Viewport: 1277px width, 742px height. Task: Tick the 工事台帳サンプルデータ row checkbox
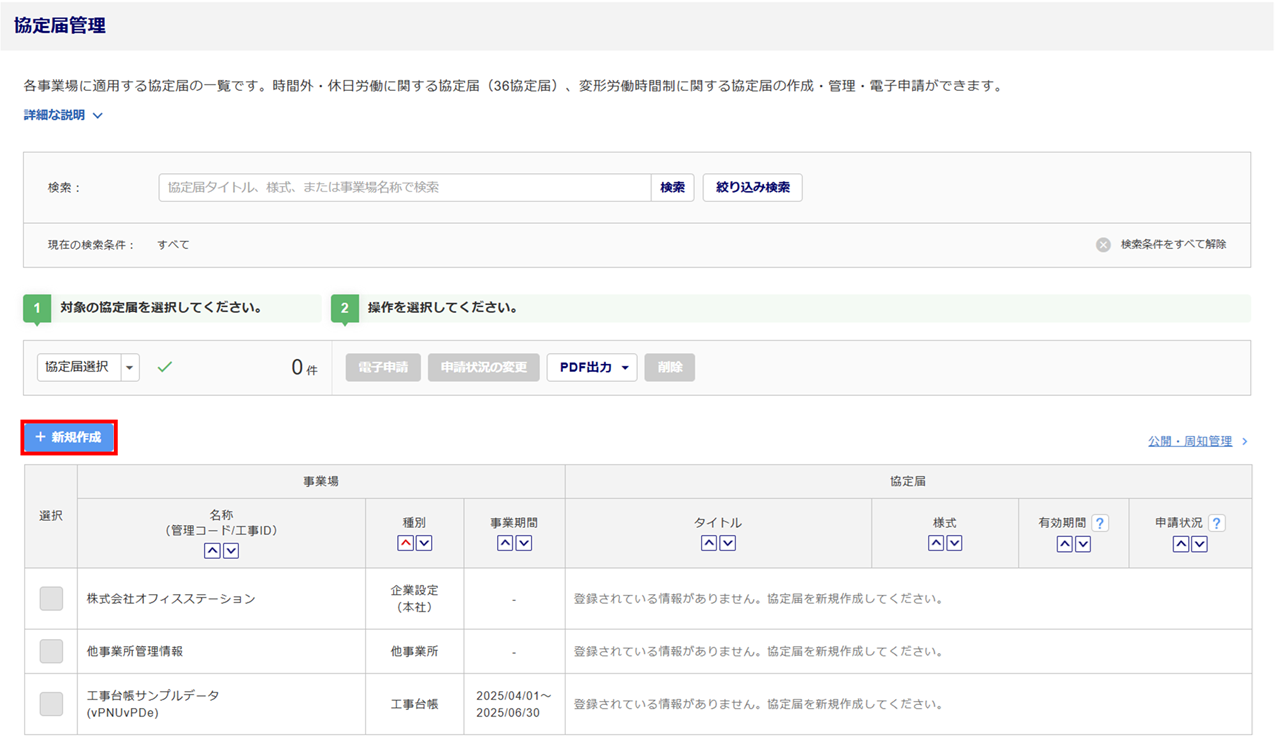pos(51,704)
